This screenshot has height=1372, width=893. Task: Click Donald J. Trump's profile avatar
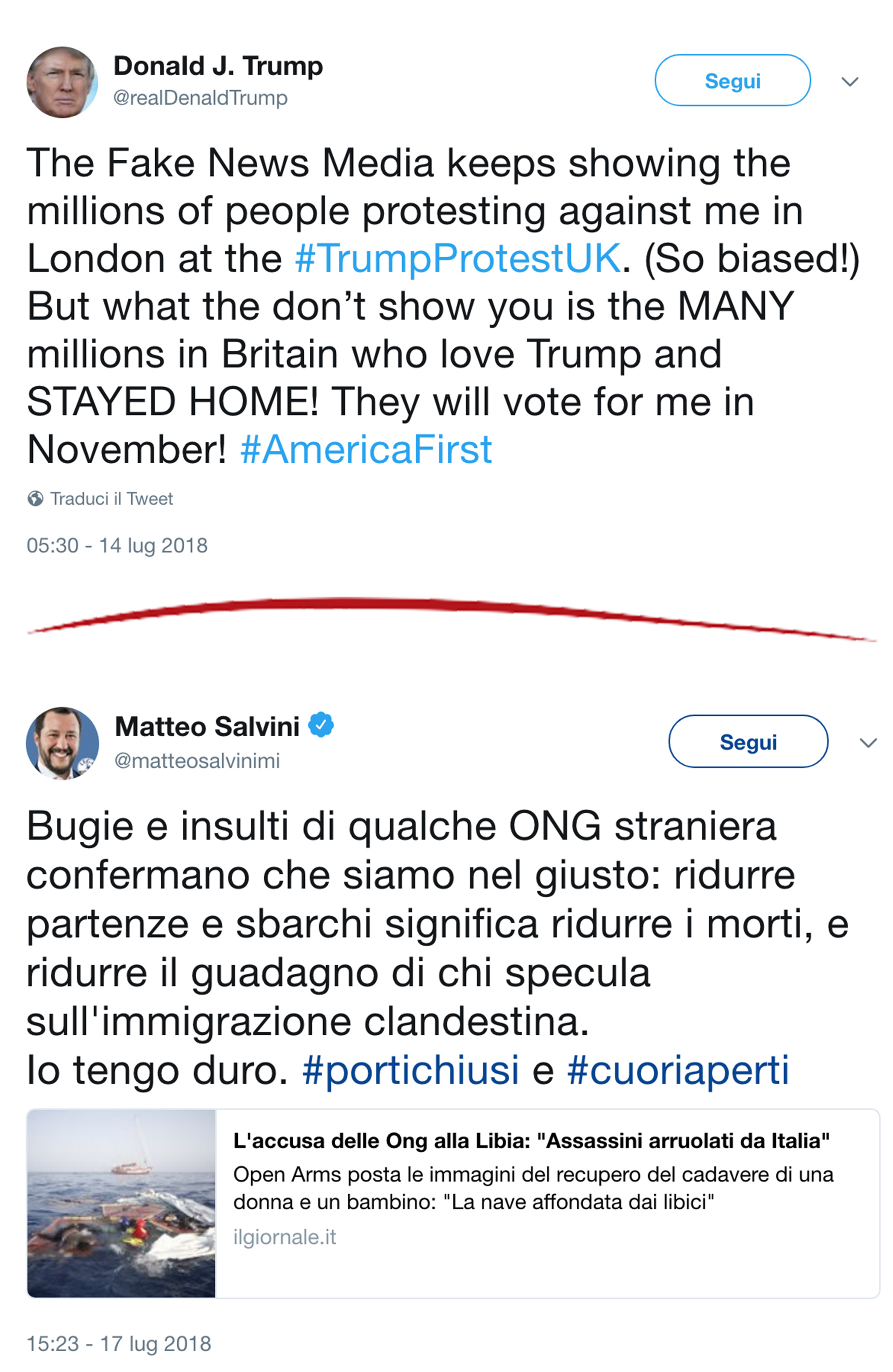point(62,83)
